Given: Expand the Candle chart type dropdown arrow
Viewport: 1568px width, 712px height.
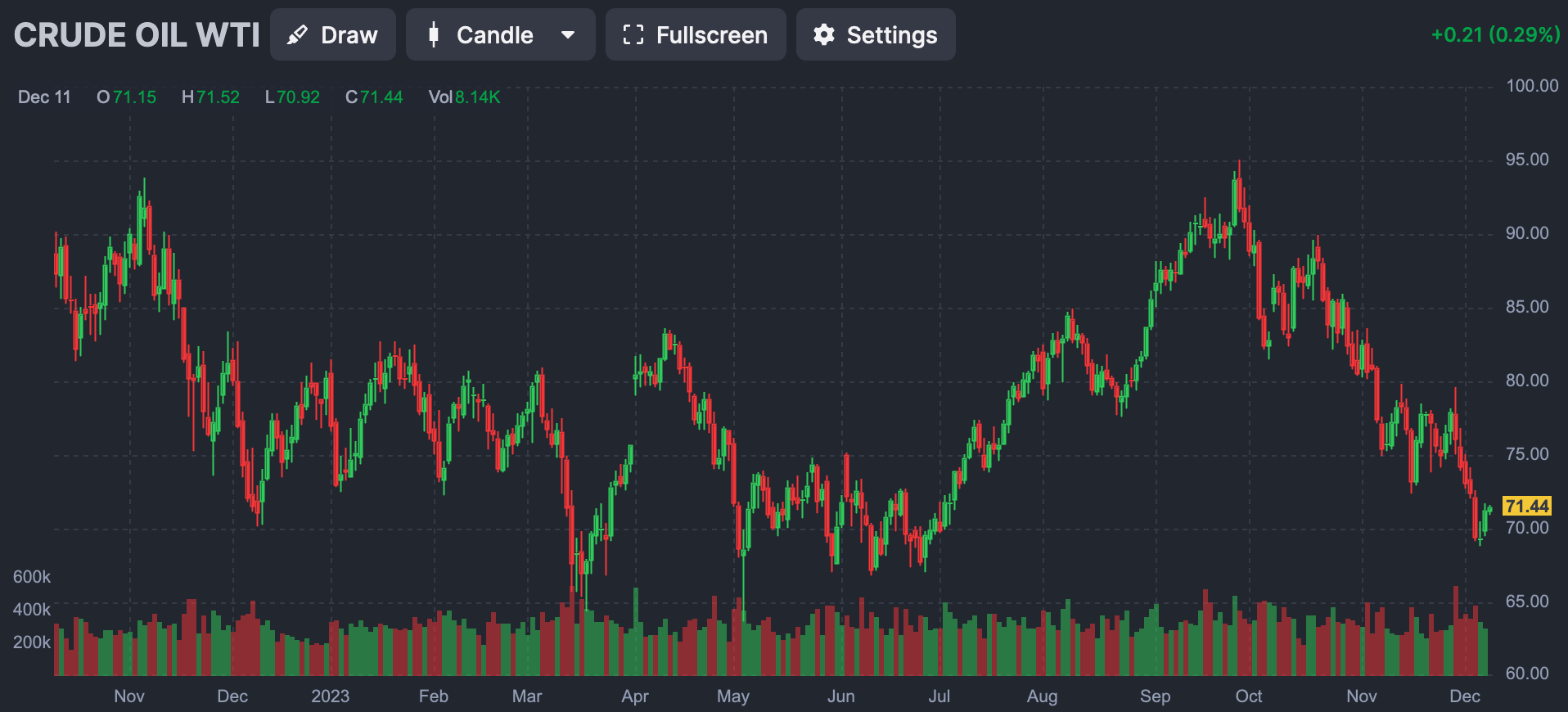Looking at the screenshot, I should tap(567, 35).
